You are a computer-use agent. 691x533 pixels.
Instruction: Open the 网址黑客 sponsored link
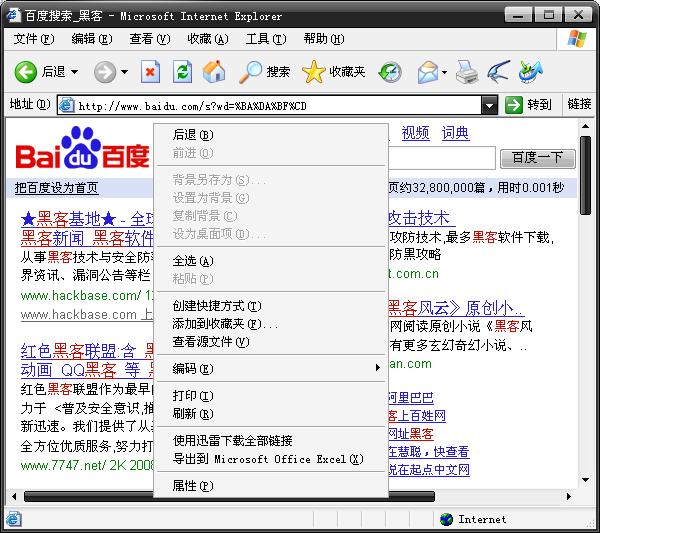tap(411, 434)
